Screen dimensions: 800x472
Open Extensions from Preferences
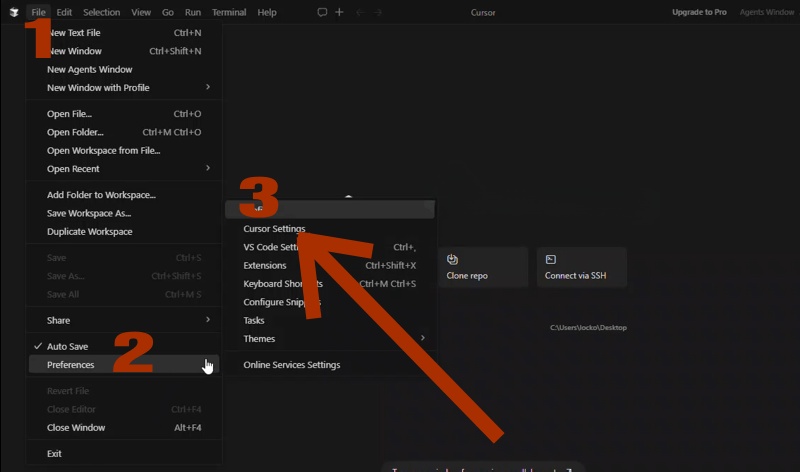point(330,265)
